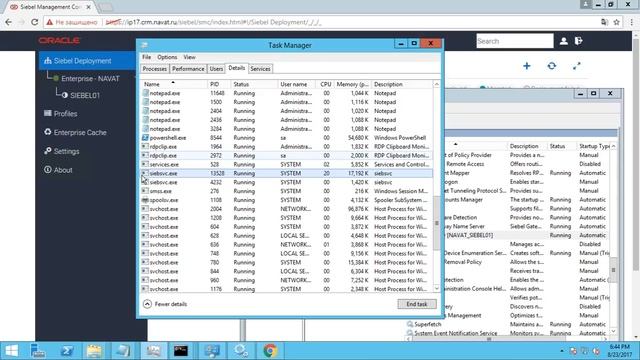The width and height of the screenshot is (640, 360).
Task: Select Enterprise - NAVAT tree node
Action: (x=90, y=78)
